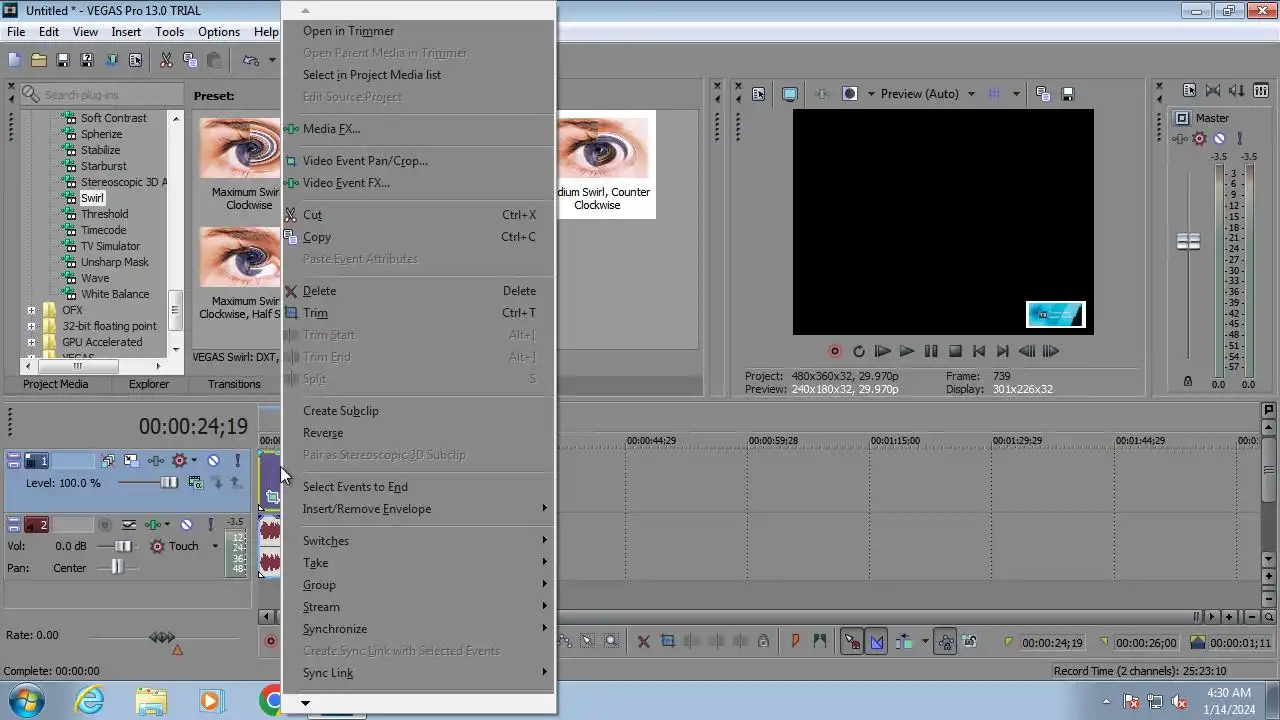This screenshot has width=1280, height=720.
Task: Open video track 1 automation settings gear
Action: coord(180,460)
